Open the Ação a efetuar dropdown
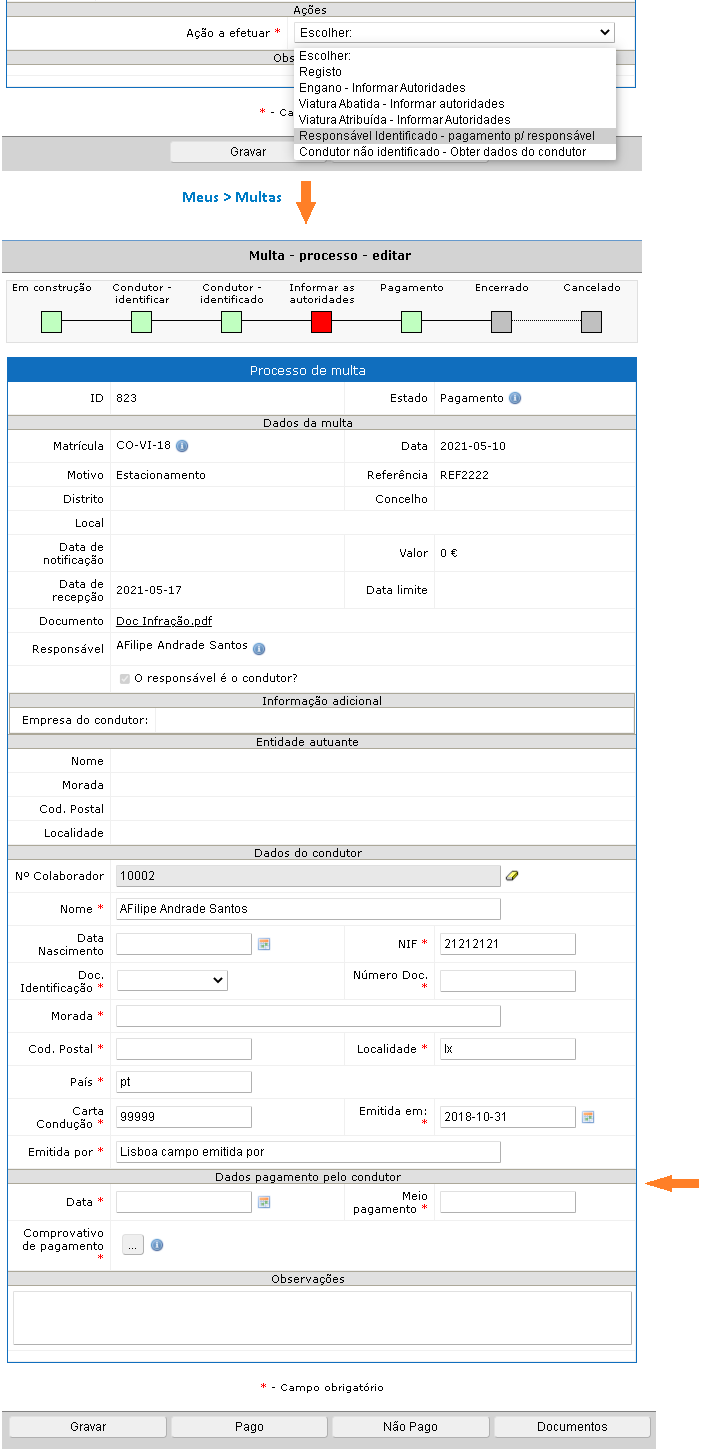The height and width of the screenshot is (1449, 703). (x=454, y=33)
